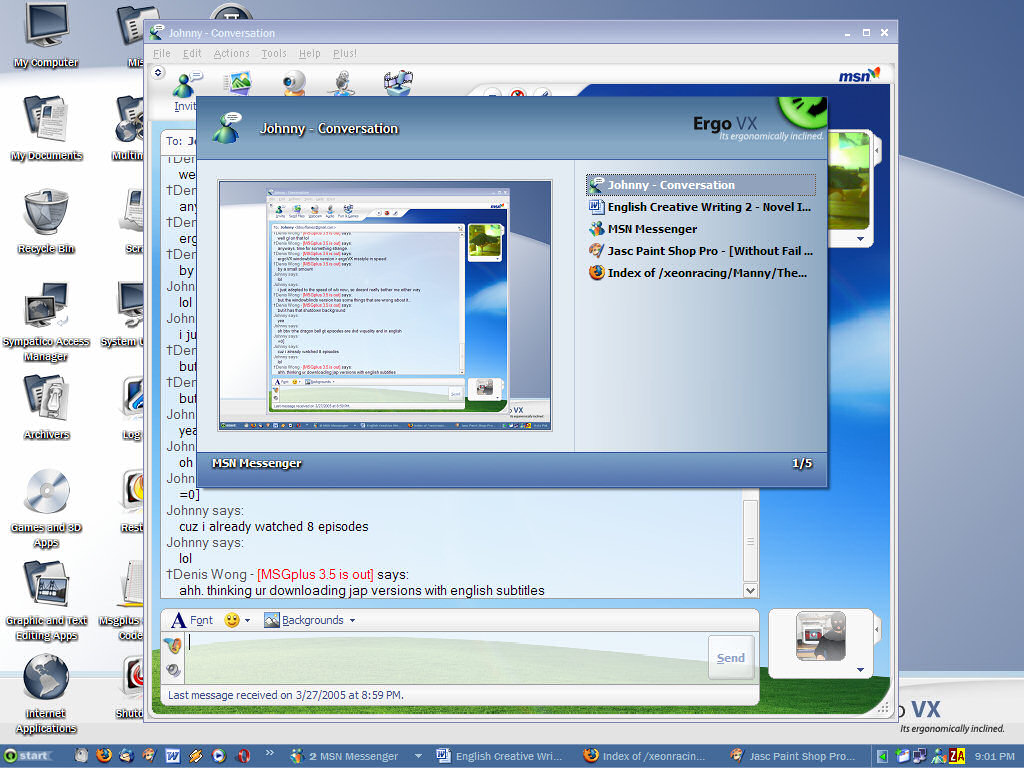Click the Webcam icon in conversation toolbar
Viewport: 1024px width, 768px height.
pyautogui.click(x=294, y=82)
